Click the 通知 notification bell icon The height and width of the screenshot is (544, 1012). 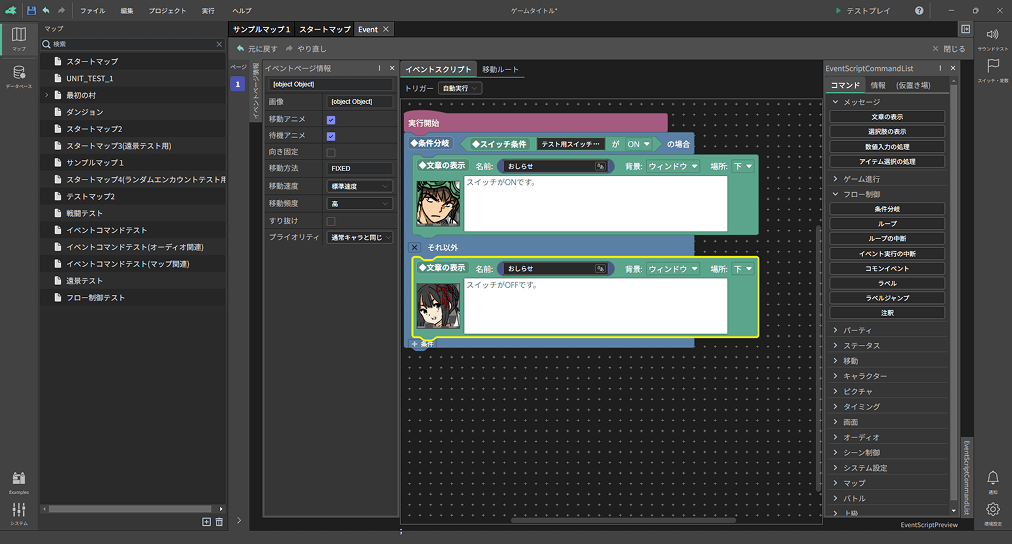(x=992, y=481)
